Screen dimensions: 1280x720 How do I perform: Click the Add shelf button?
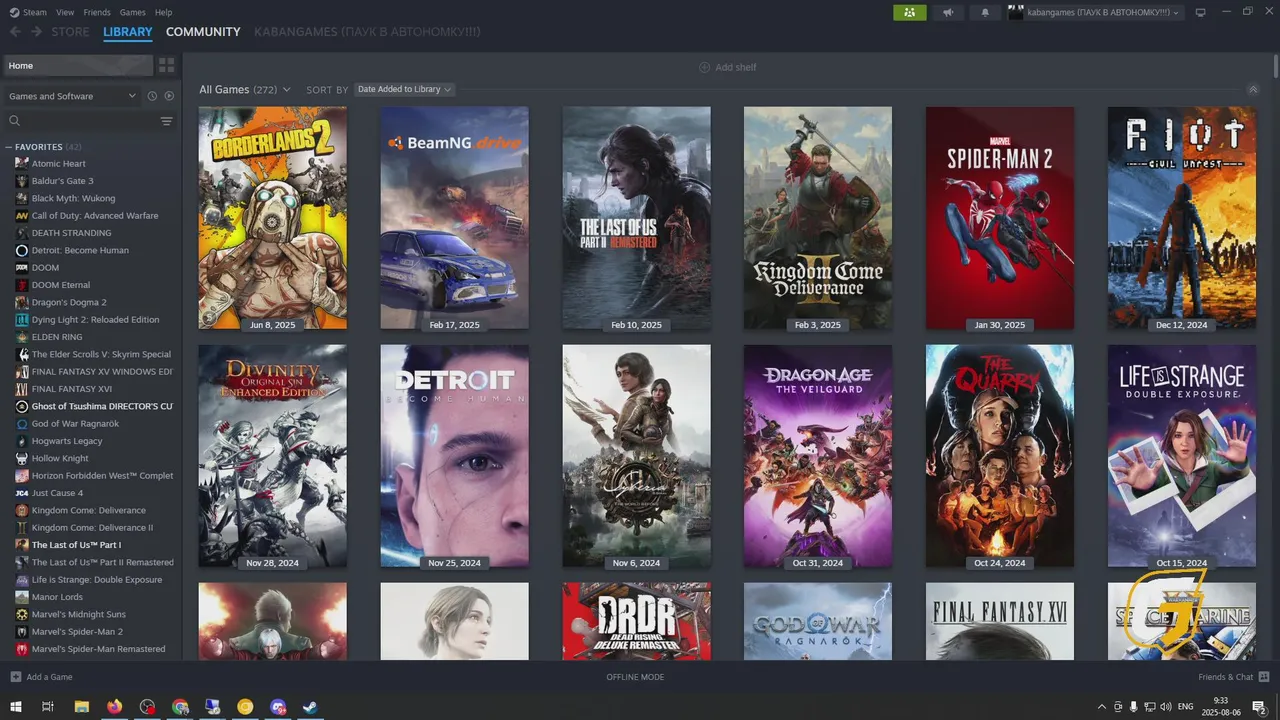728,67
